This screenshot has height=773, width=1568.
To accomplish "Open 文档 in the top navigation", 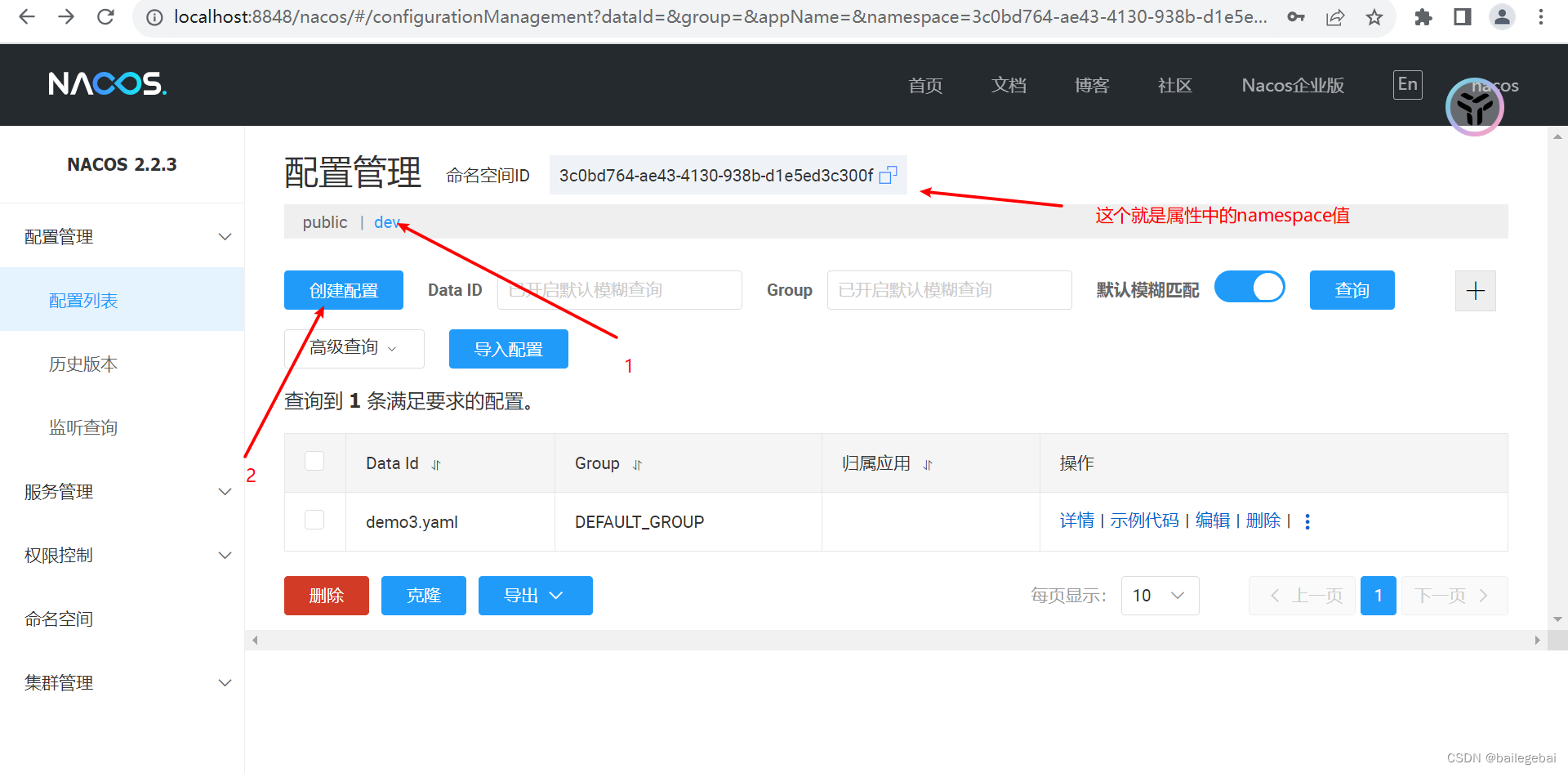I will (x=1009, y=85).
